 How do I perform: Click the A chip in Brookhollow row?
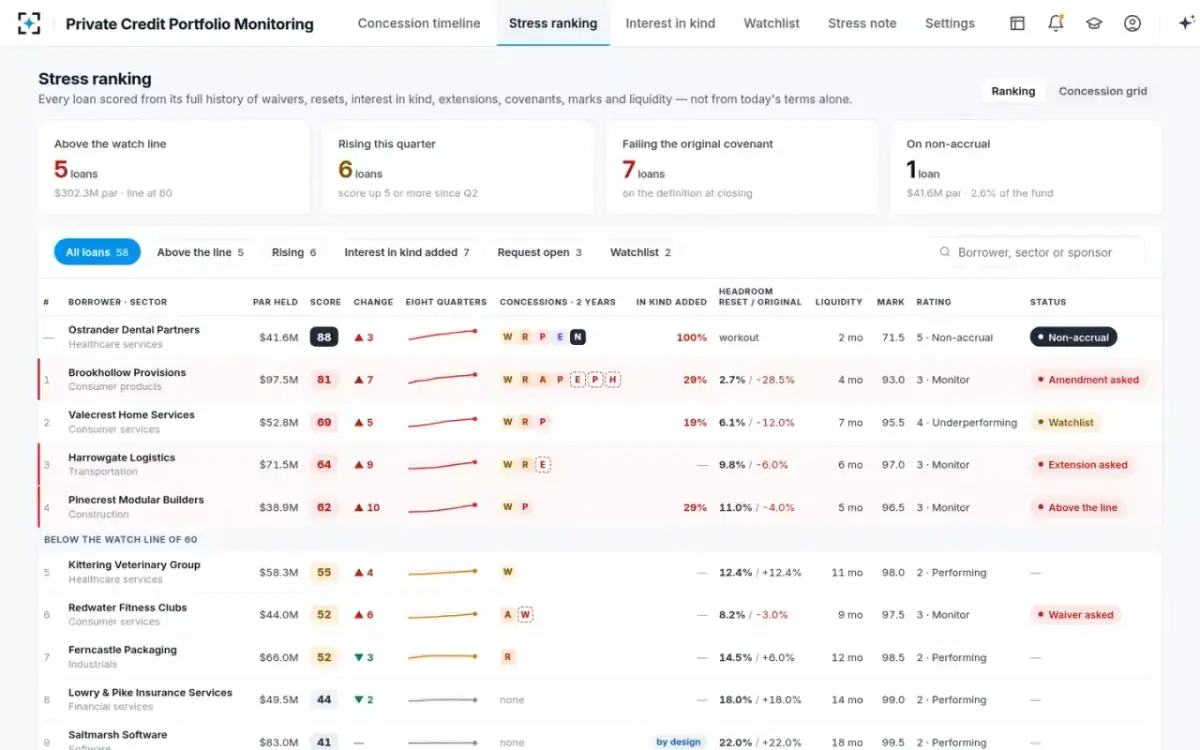tap(543, 380)
